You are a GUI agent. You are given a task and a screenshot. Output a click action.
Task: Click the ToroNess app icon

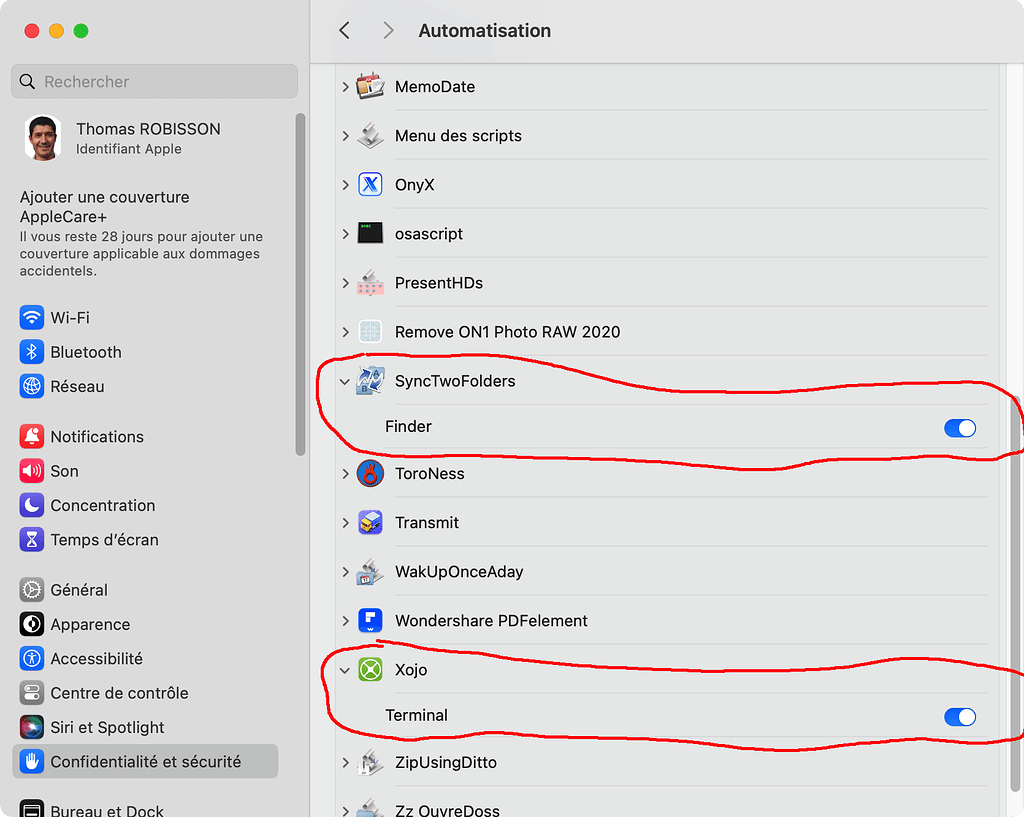click(x=370, y=473)
